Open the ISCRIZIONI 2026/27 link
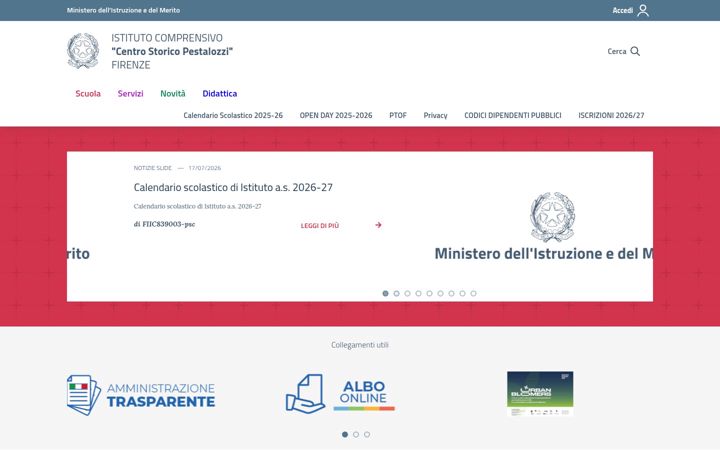 click(x=611, y=115)
